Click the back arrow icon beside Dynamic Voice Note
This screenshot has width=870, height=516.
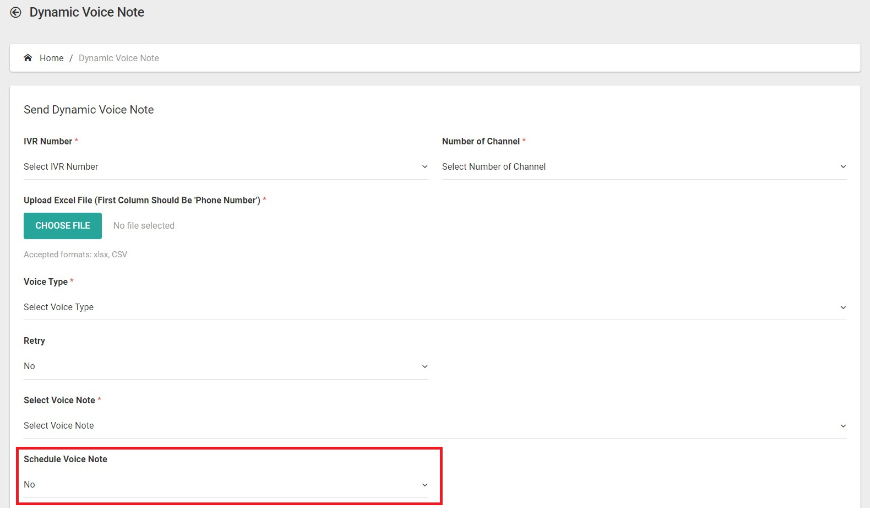click(16, 12)
